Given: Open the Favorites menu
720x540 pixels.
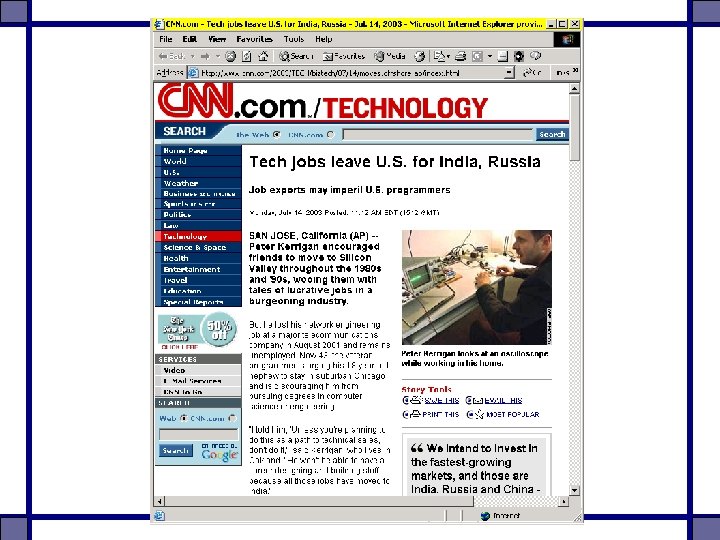Looking at the screenshot, I should 254,39.
